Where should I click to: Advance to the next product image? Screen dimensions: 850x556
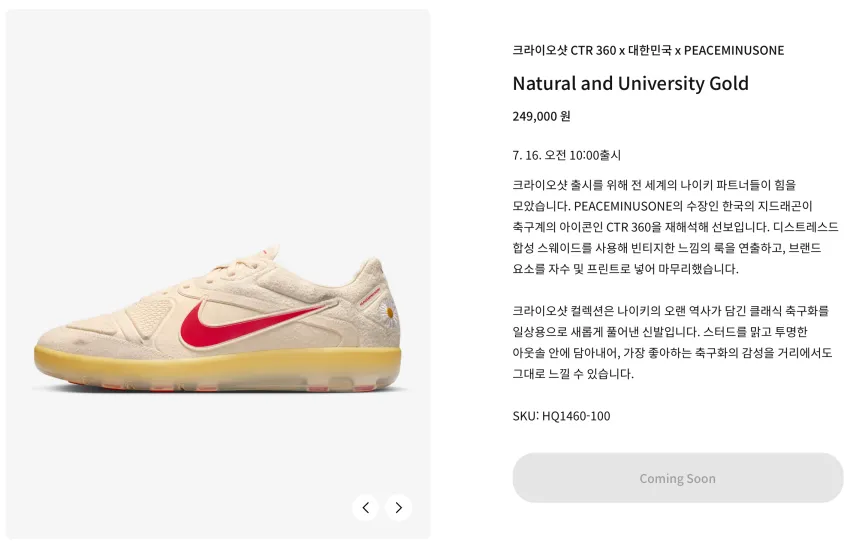[398, 508]
